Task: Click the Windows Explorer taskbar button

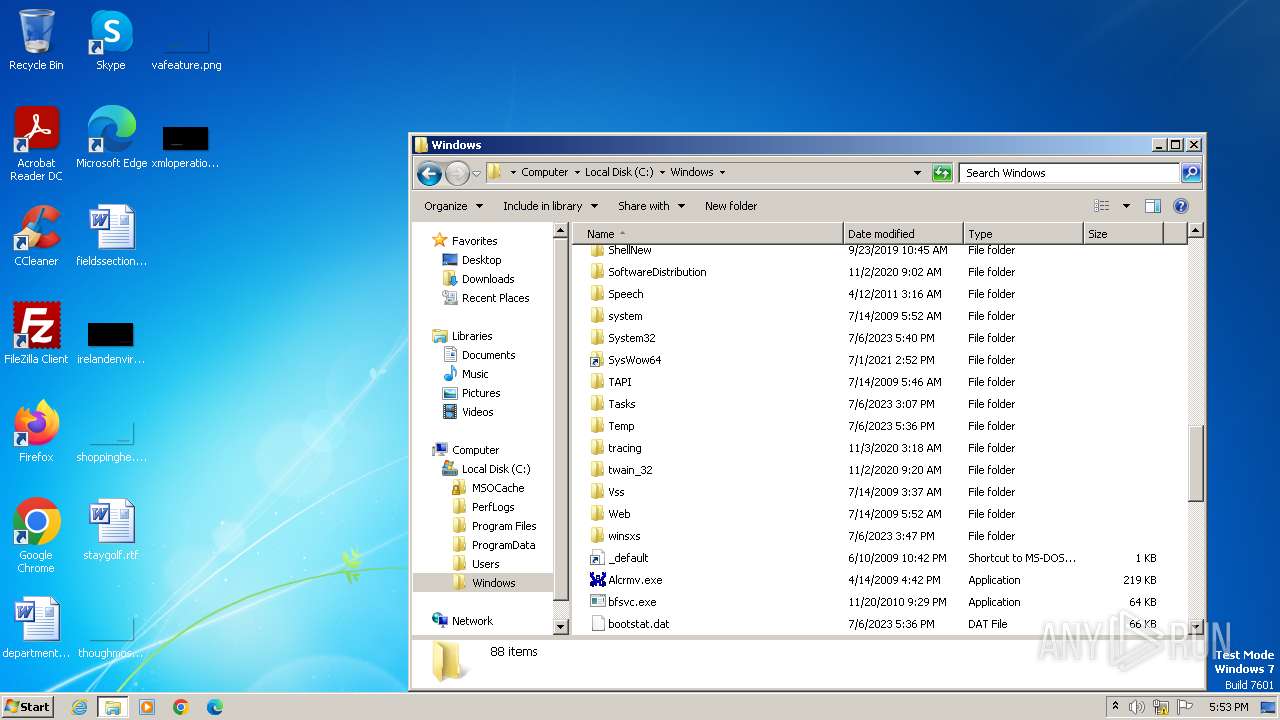Action: 112,707
